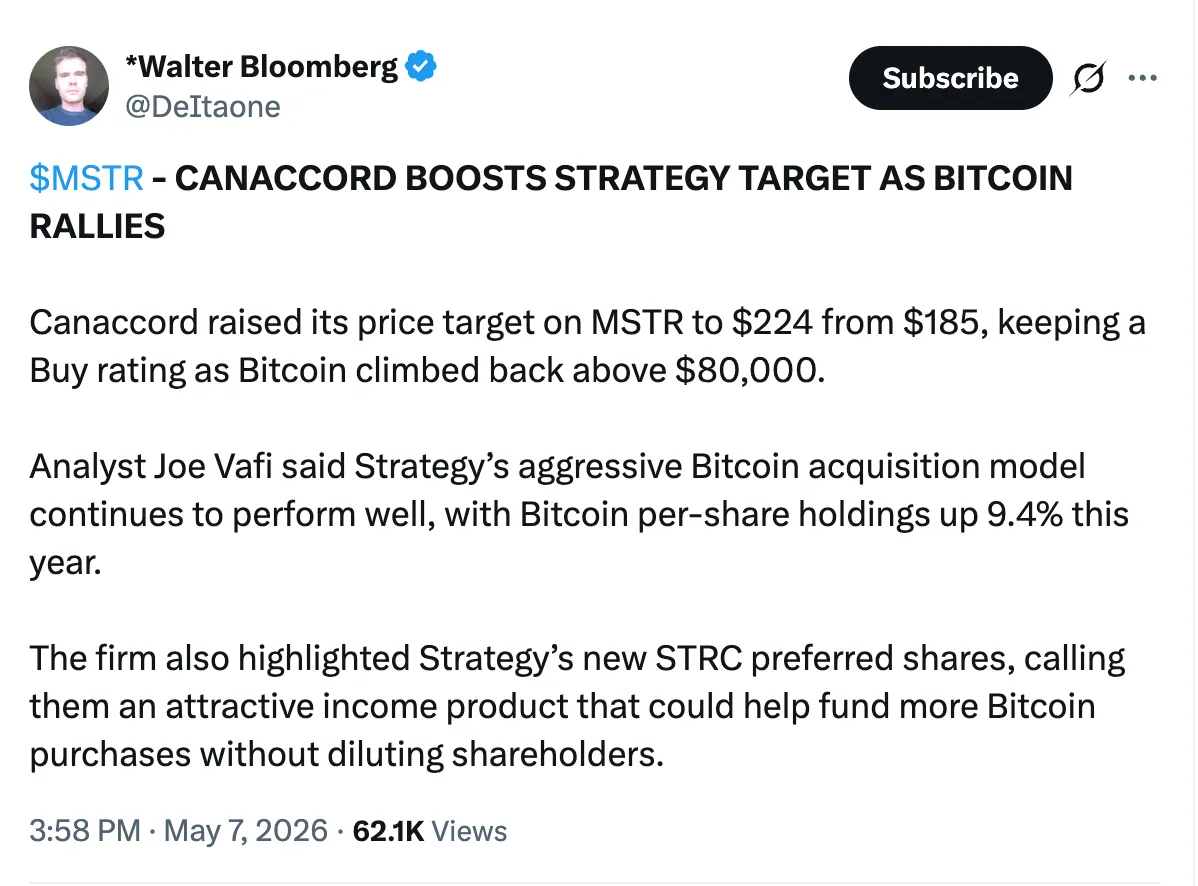Subscribe to Walter Bloomberg
This screenshot has width=1198, height=886.
click(x=950, y=78)
